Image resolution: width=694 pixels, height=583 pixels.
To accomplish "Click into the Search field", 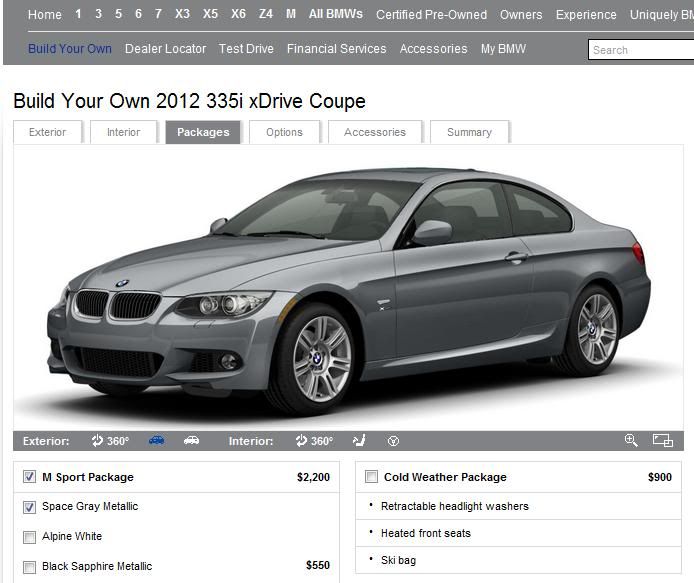I will click(641, 50).
